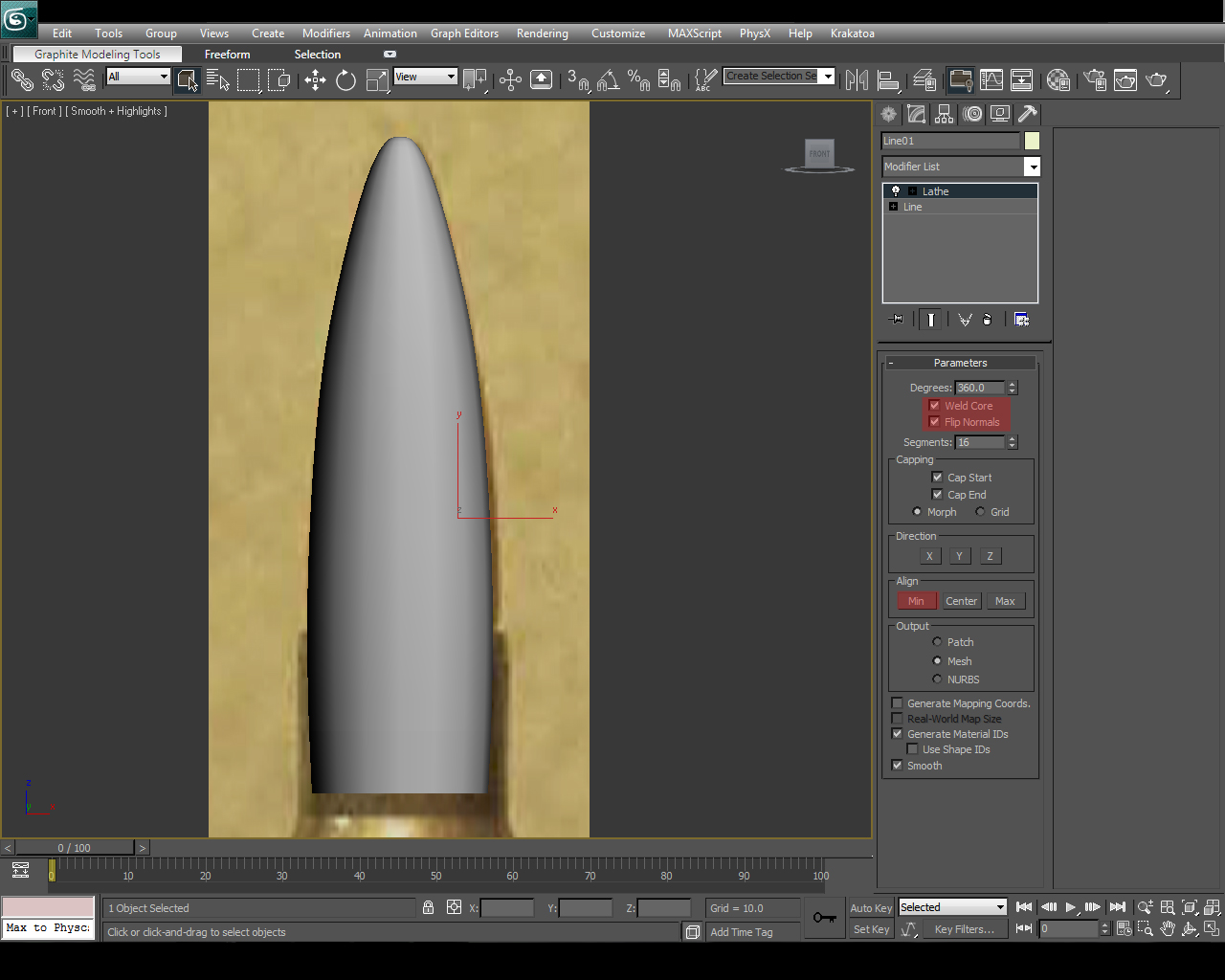Delete the modifier using the trash icon

988,319
